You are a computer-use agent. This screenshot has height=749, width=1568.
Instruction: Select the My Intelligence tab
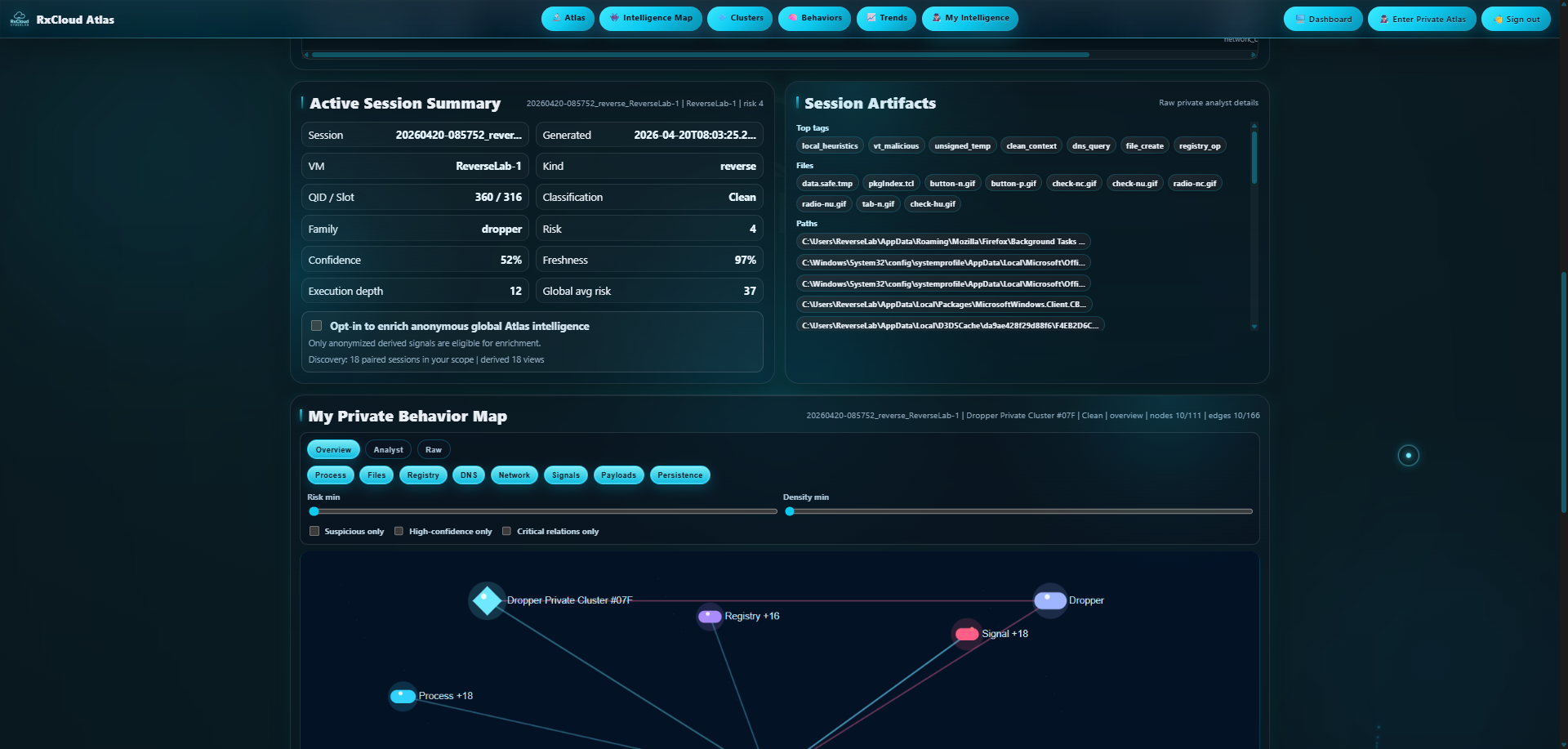tap(970, 19)
